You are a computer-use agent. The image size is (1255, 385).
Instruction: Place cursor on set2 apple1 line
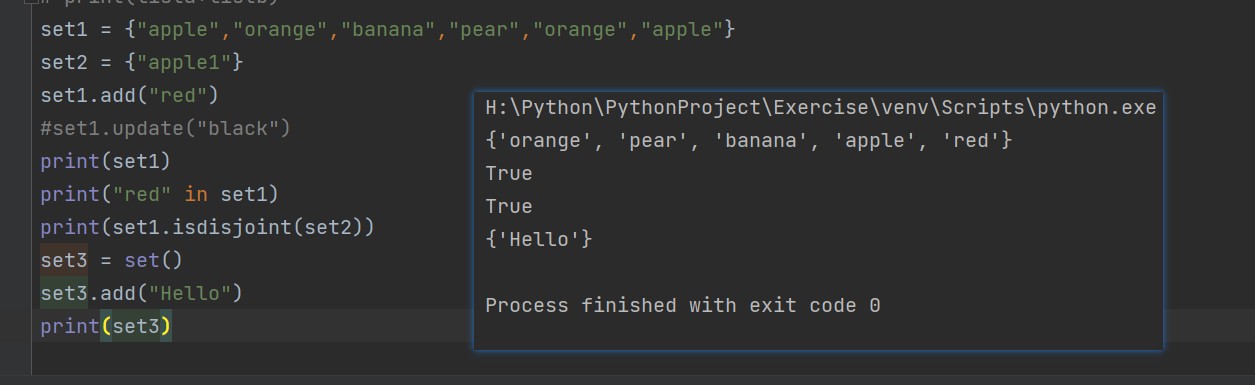click(142, 62)
